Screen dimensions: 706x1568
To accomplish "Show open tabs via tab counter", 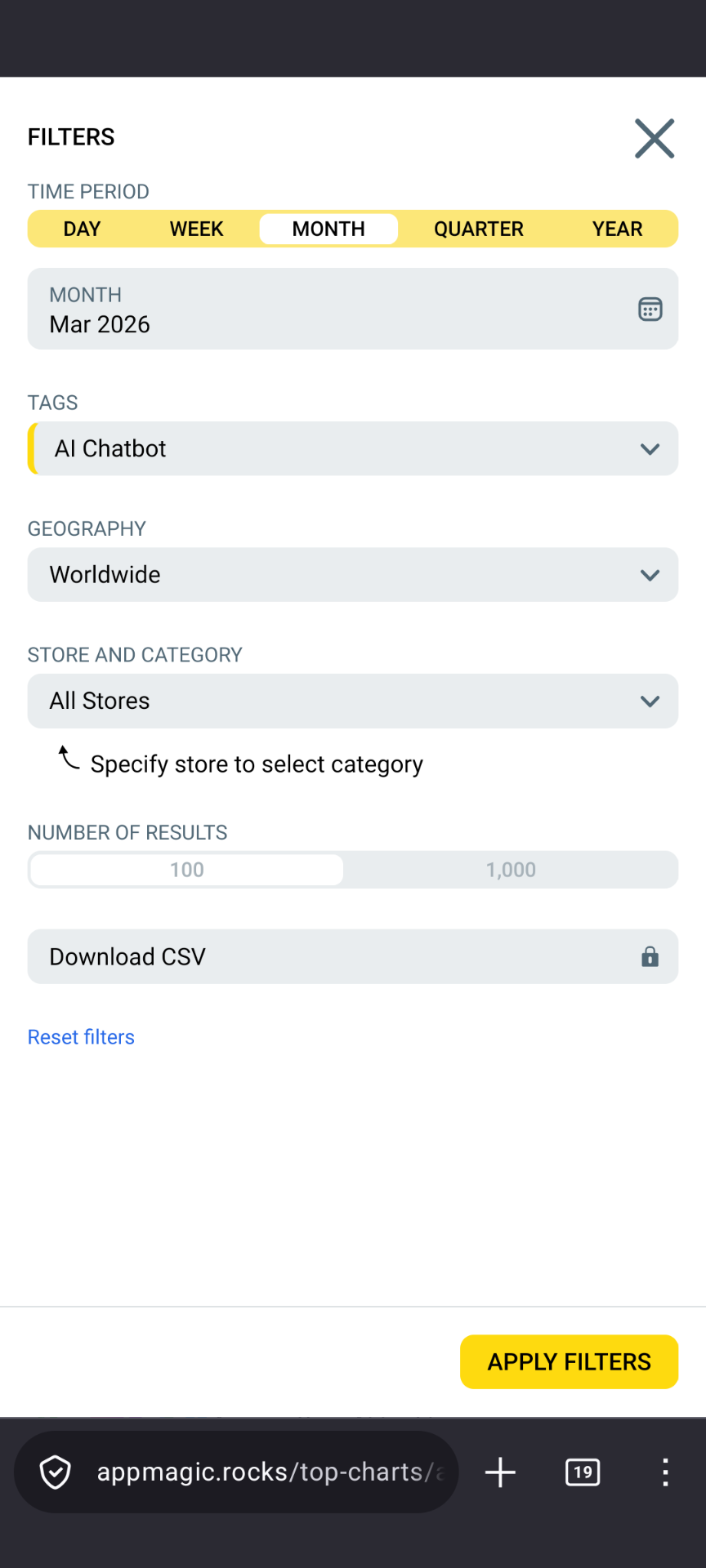I will click(583, 1472).
